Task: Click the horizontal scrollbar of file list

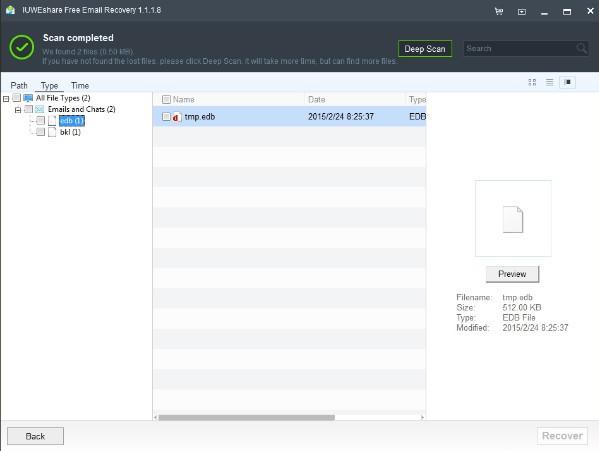Action: pos(247,417)
